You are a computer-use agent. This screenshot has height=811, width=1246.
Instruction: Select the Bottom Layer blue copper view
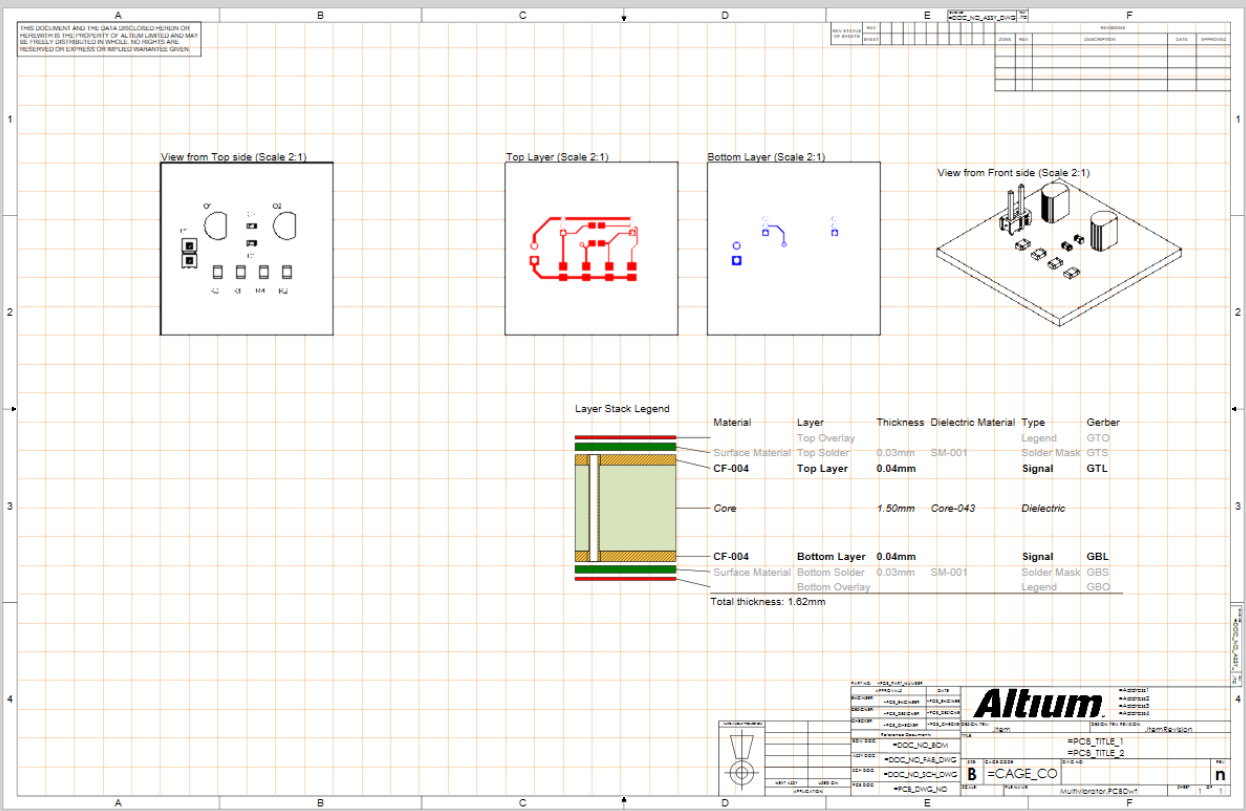pos(793,248)
